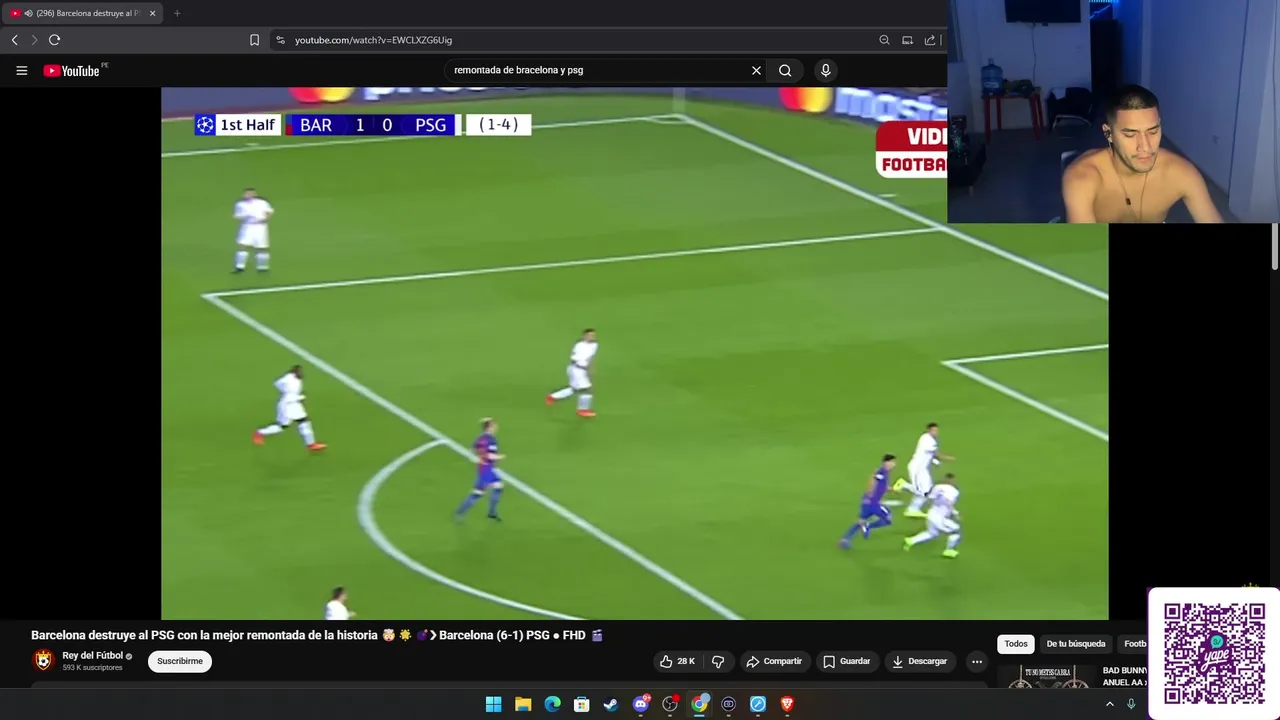Toggle picture-in-picture icon in address bar
1280x720 pixels.
(x=907, y=40)
